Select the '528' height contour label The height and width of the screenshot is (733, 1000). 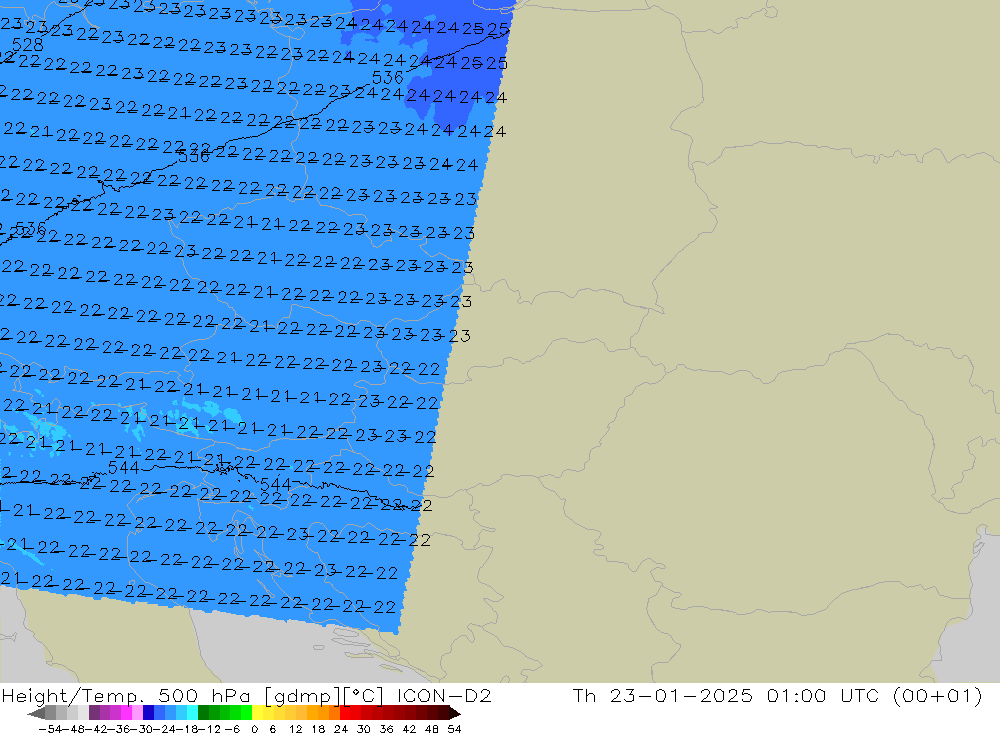[28, 45]
